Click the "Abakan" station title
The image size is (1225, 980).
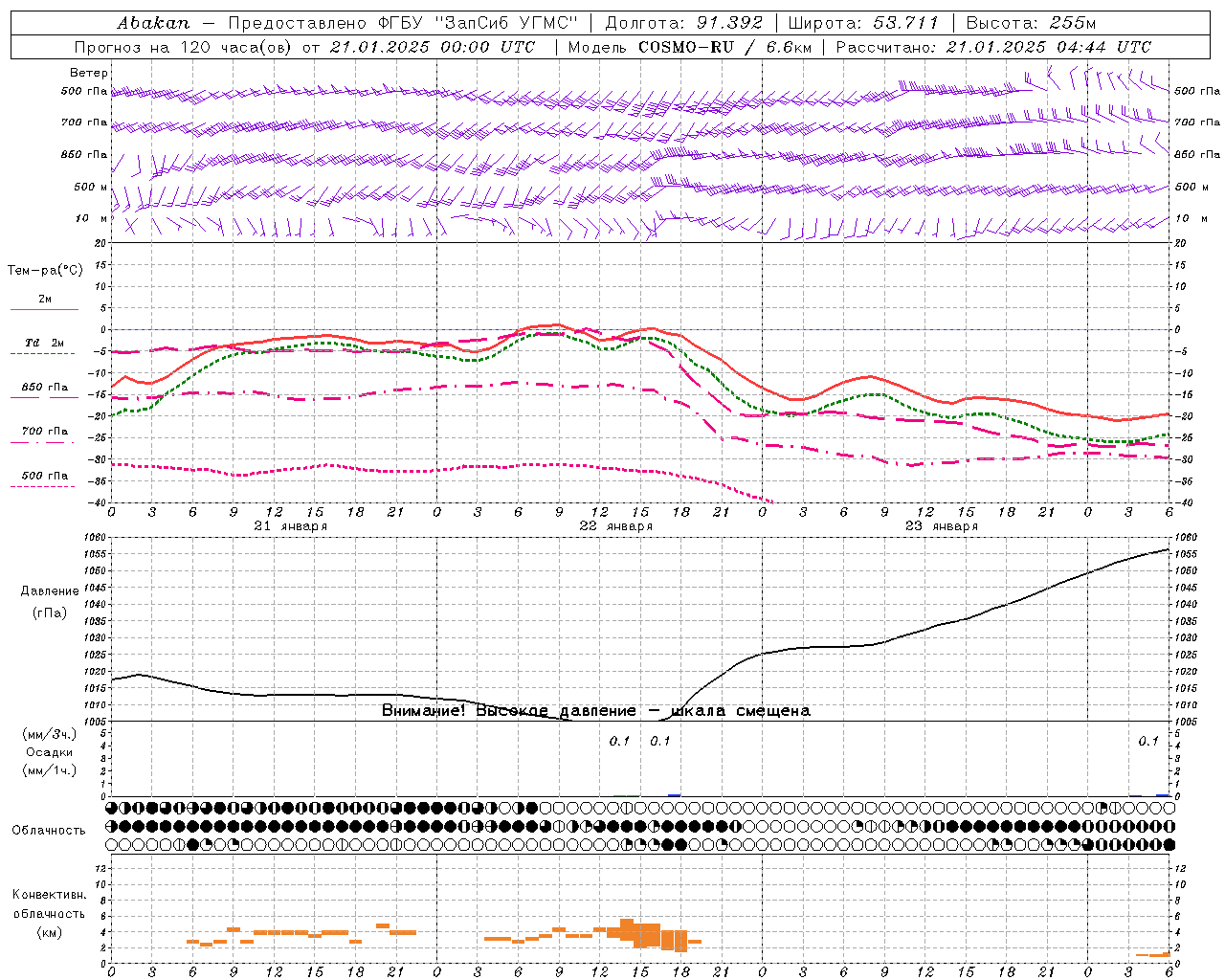(153, 22)
